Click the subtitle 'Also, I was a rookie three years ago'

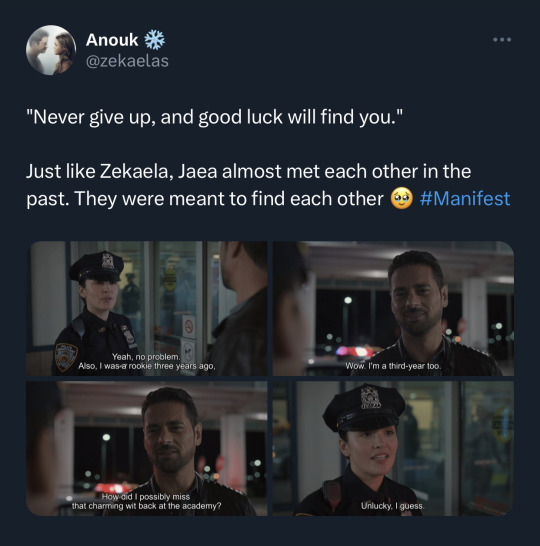pos(147,366)
